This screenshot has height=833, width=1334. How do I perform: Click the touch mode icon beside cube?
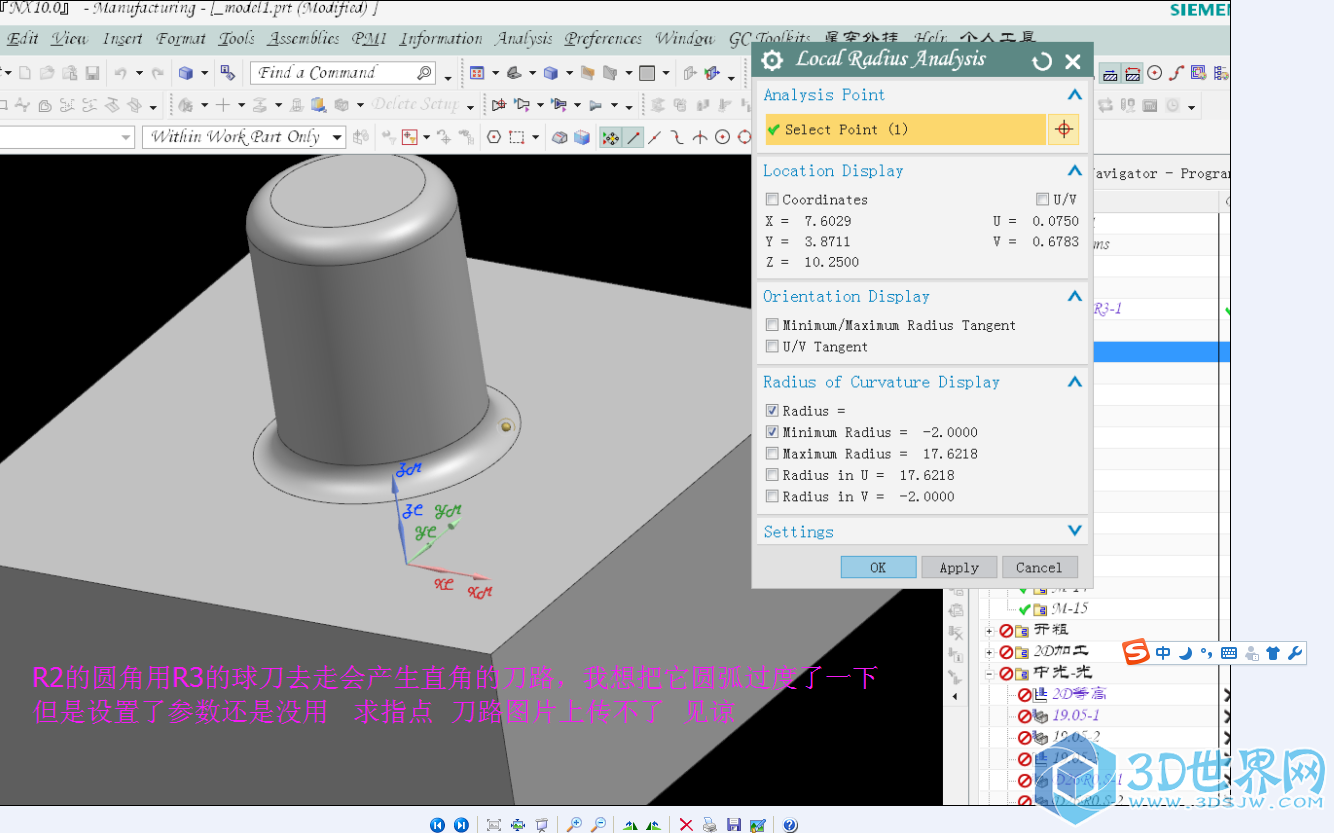(x=228, y=73)
